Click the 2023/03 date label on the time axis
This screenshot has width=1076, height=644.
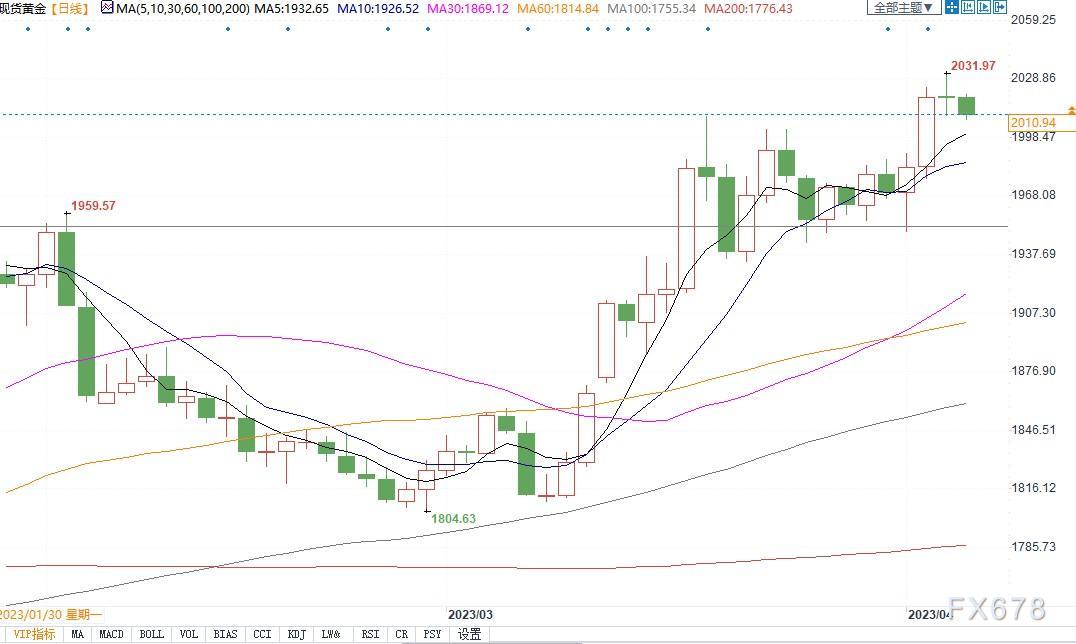pyautogui.click(x=470, y=614)
